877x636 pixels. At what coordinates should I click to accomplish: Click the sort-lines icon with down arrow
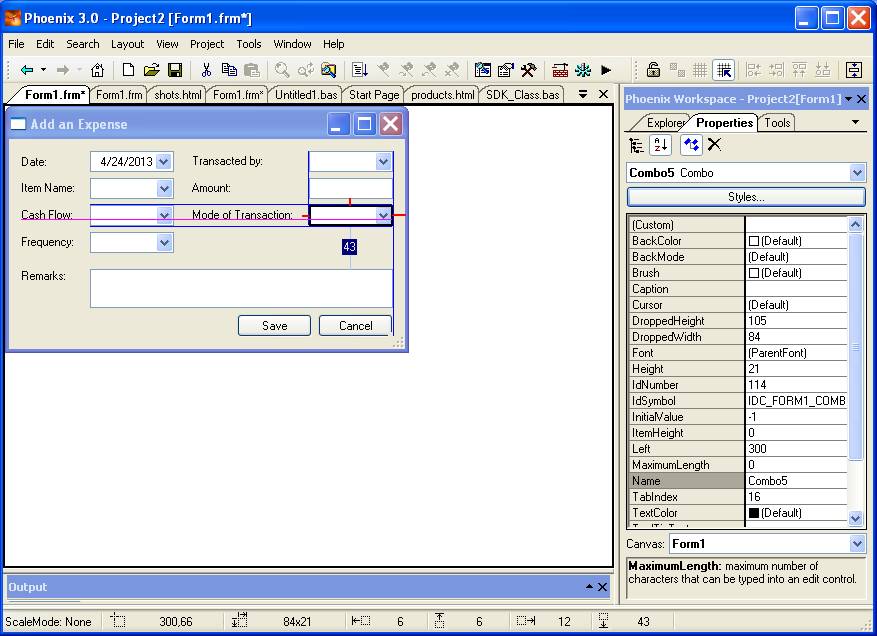coord(360,70)
